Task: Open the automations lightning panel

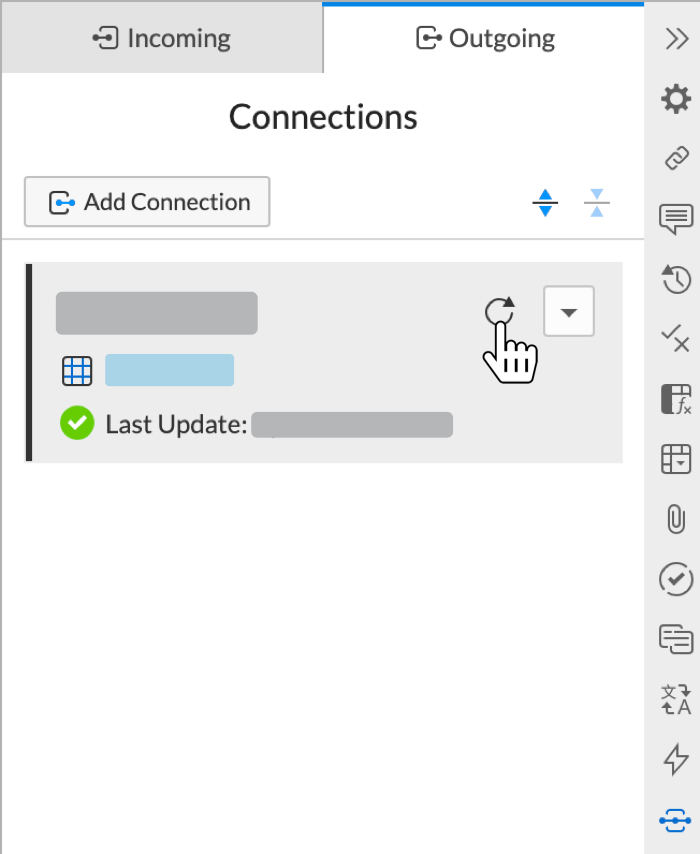Action: click(676, 760)
